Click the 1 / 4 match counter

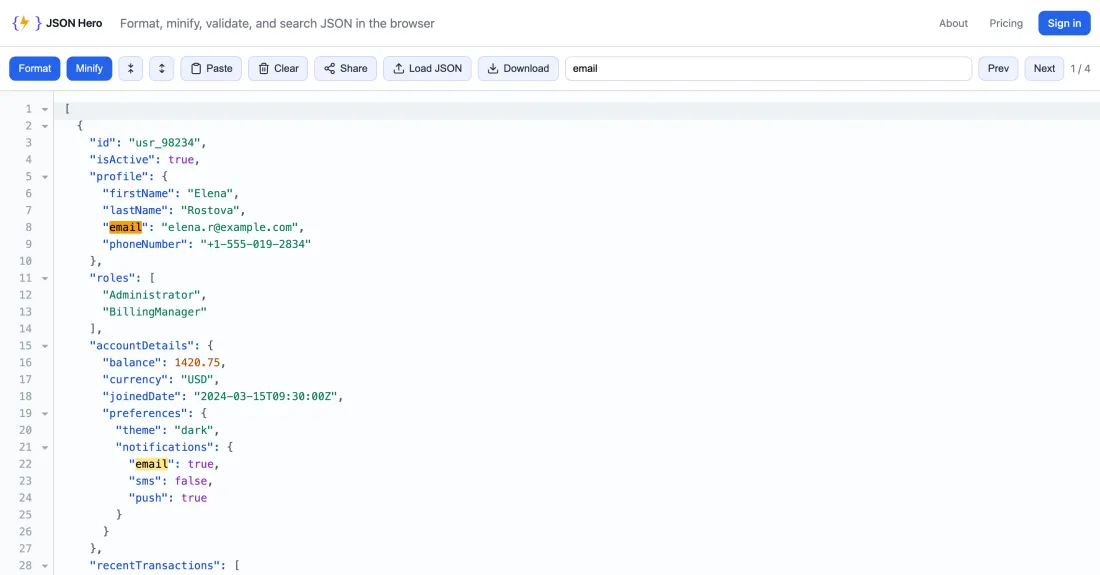tap(1080, 69)
